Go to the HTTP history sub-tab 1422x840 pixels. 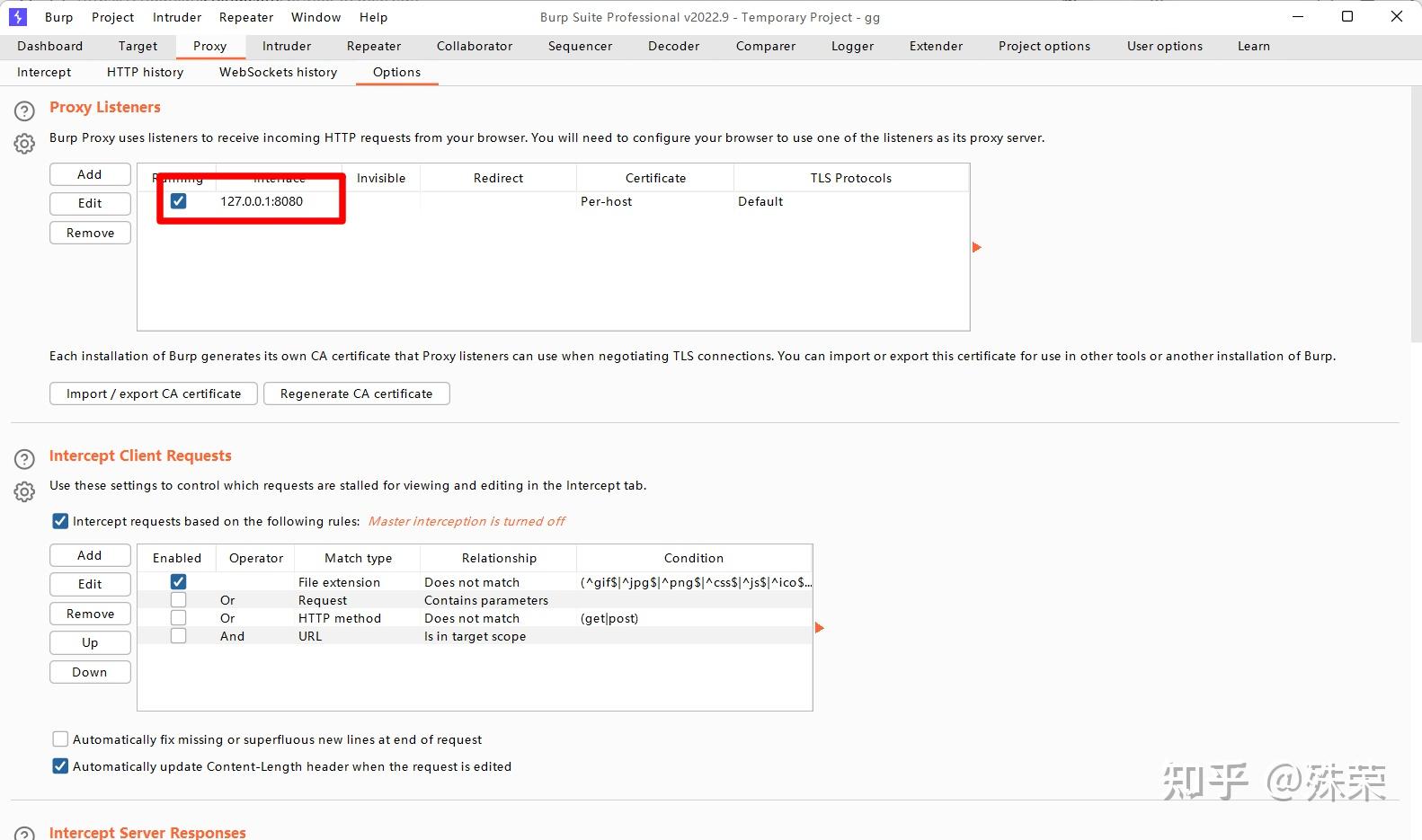pos(145,72)
